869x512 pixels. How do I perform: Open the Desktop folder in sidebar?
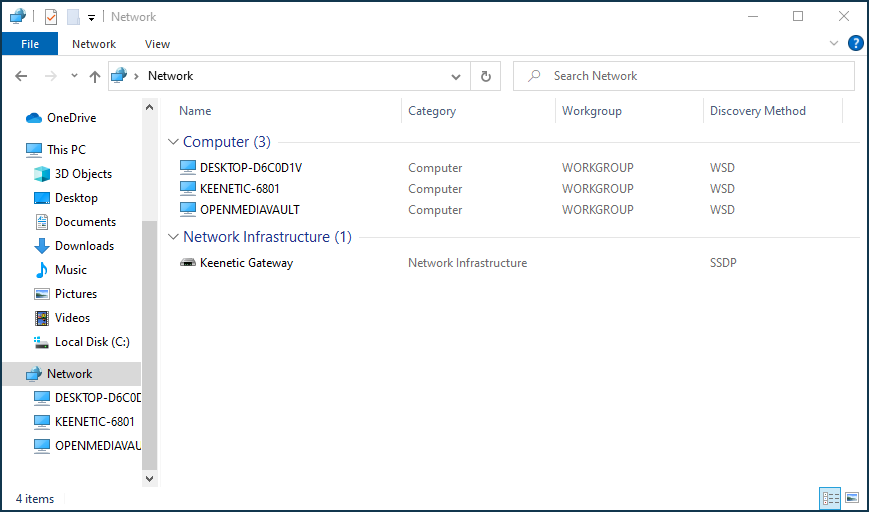point(76,198)
